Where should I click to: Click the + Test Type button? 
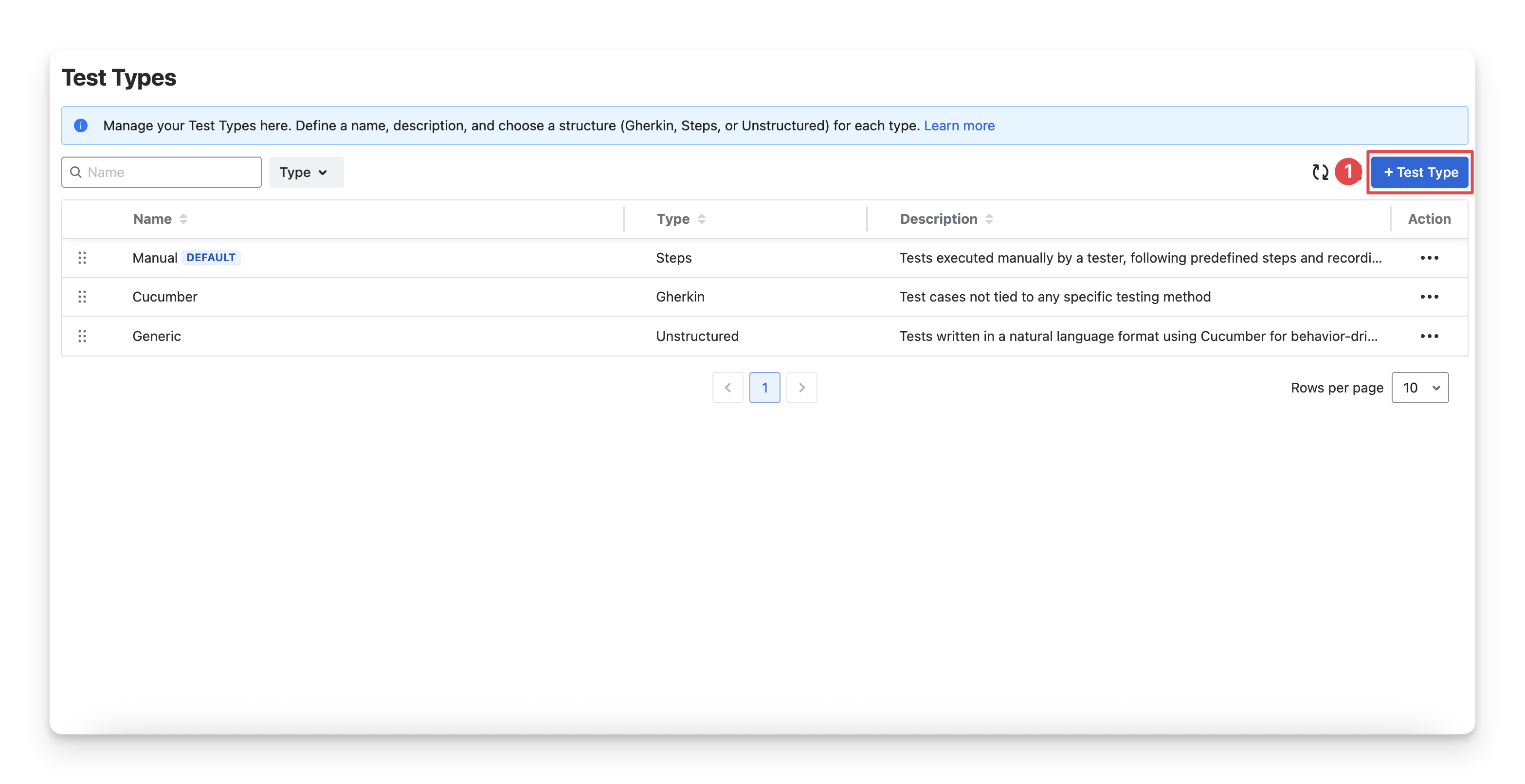[x=1419, y=172]
